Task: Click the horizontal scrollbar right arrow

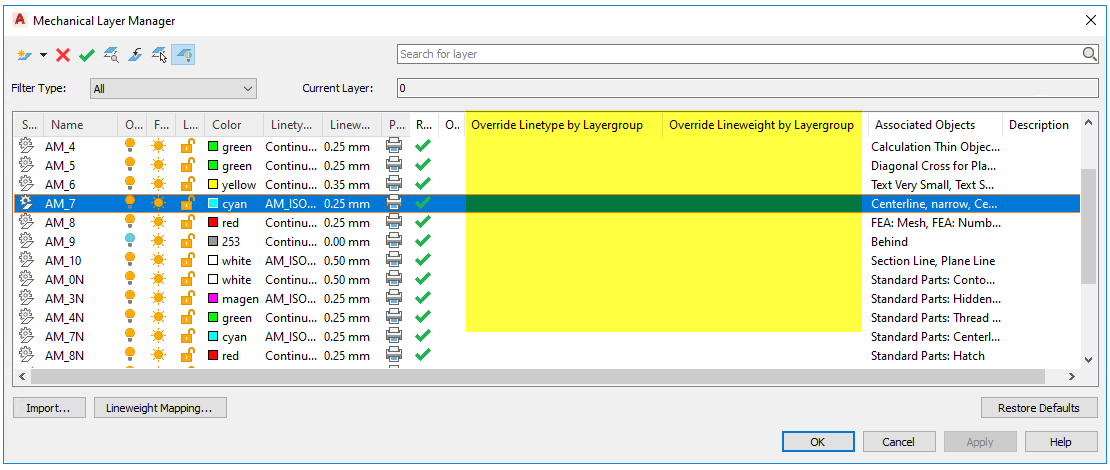Action: pyautogui.click(x=1072, y=376)
